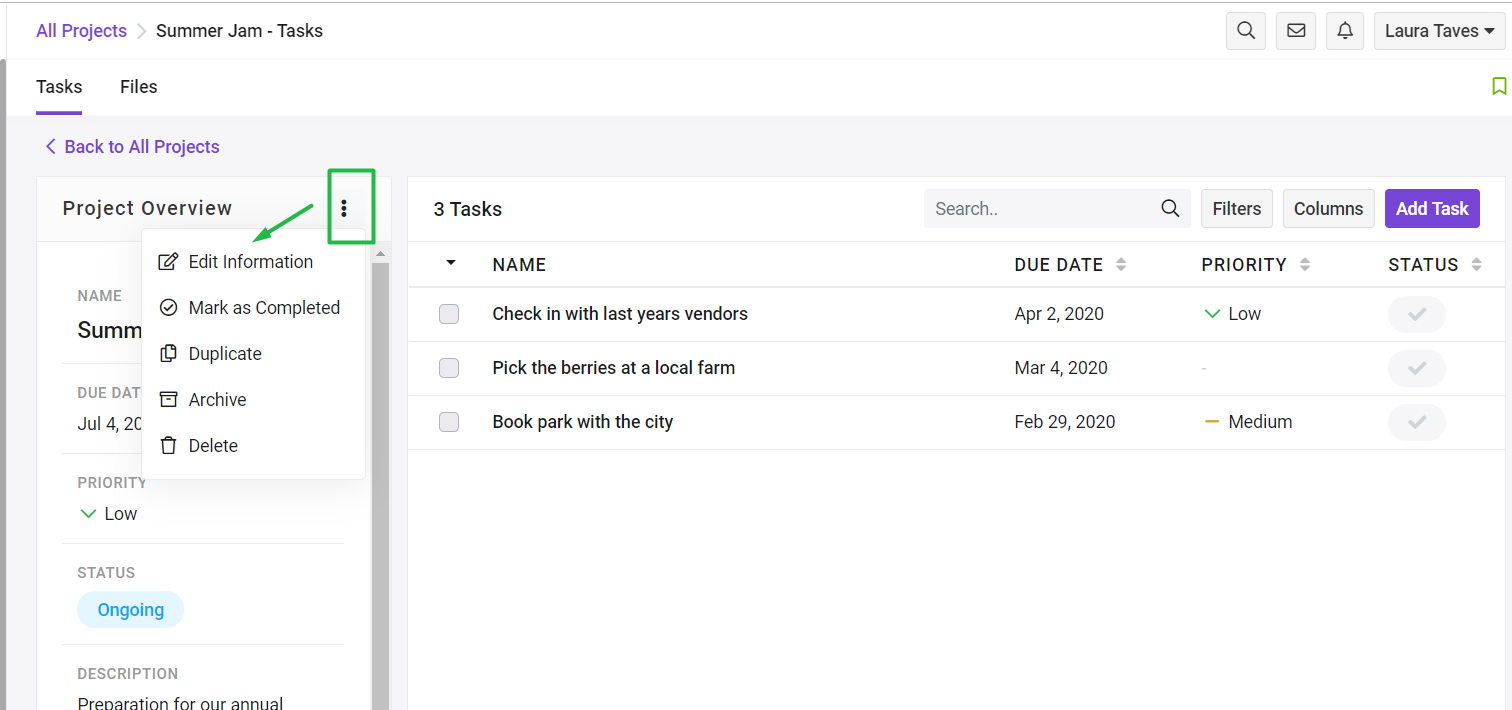The width and height of the screenshot is (1512, 710).
Task: Click the Mar 4, 2020 due date
Action: [1061, 368]
